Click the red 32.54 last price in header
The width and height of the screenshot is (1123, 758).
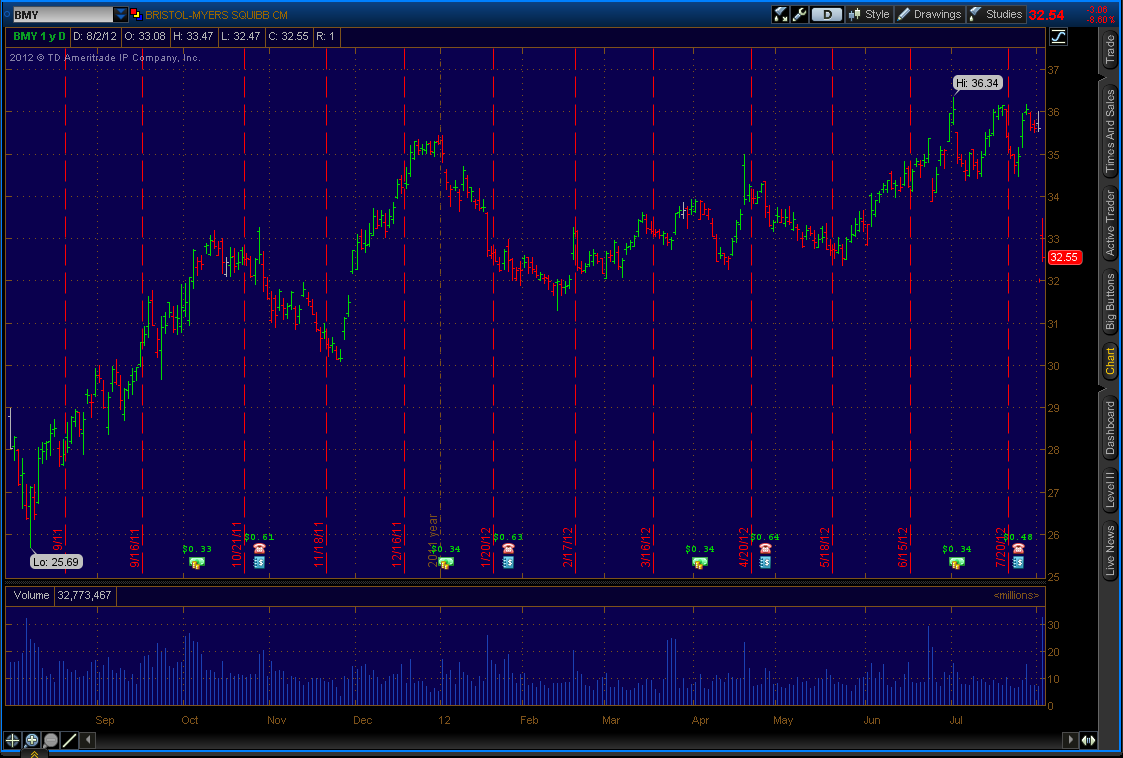[1046, 15]
